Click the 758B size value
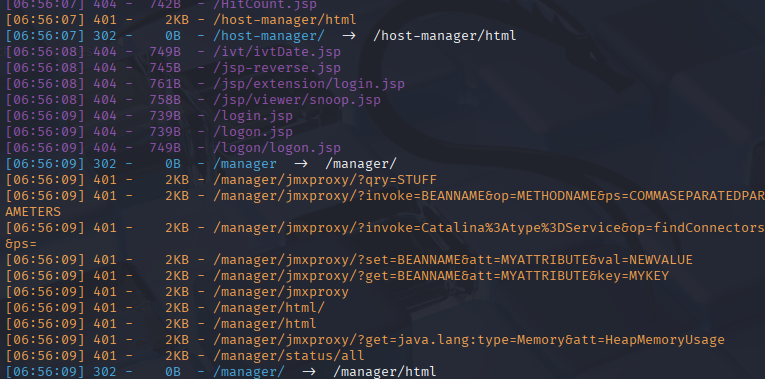The height and width of the screenshot is (379, 765). (x=165, y=100)
